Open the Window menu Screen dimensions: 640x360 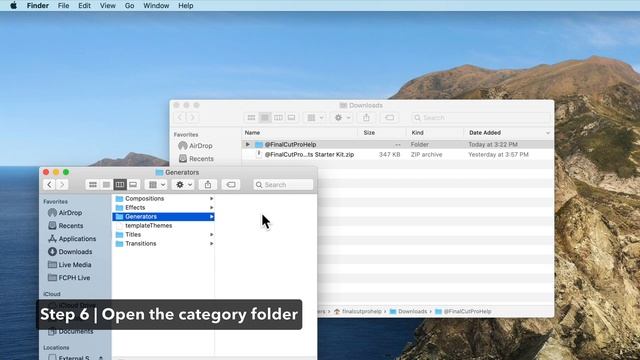pos(156,6)
